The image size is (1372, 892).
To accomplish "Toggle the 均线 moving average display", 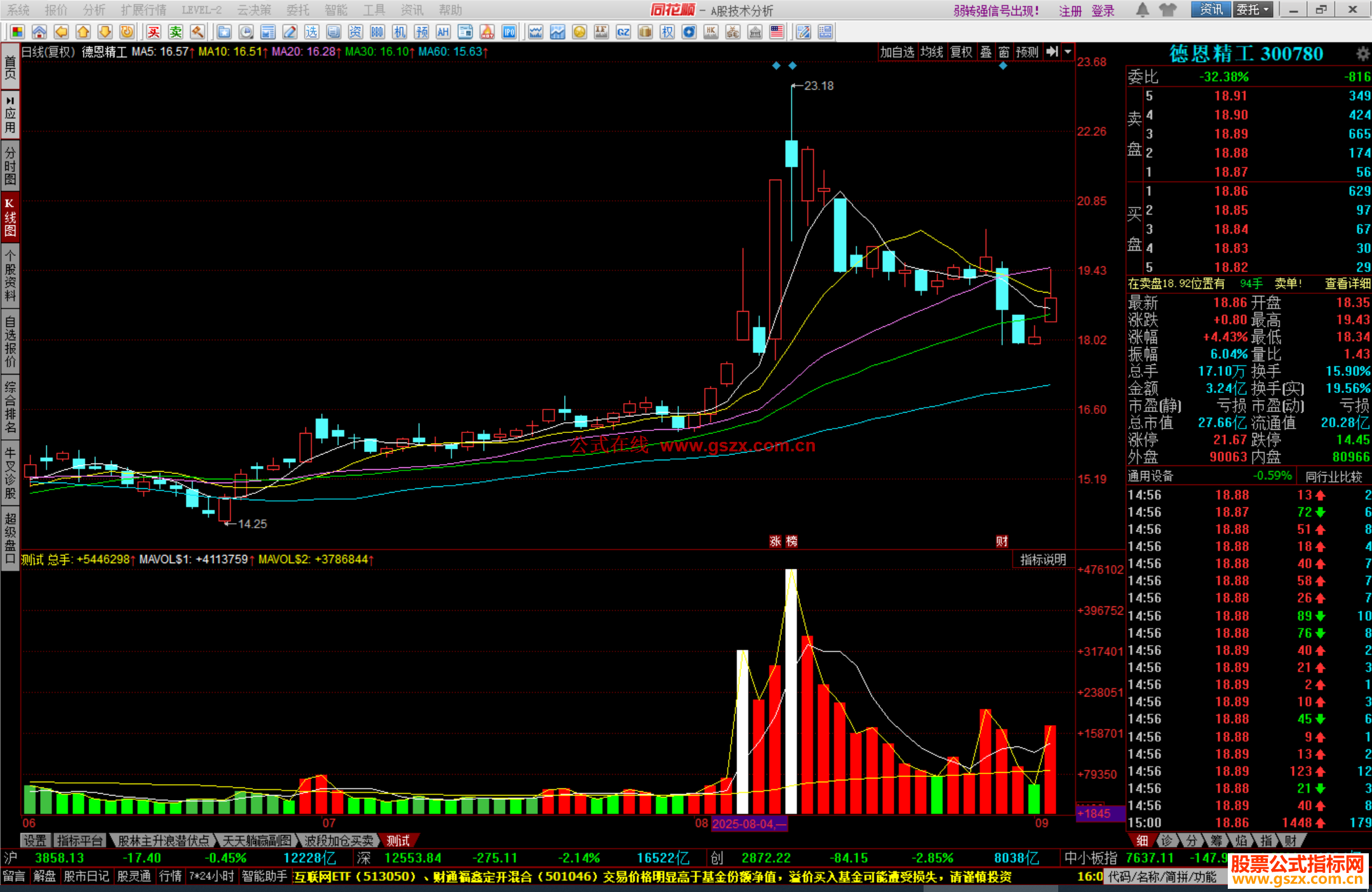I will [931, 52].
